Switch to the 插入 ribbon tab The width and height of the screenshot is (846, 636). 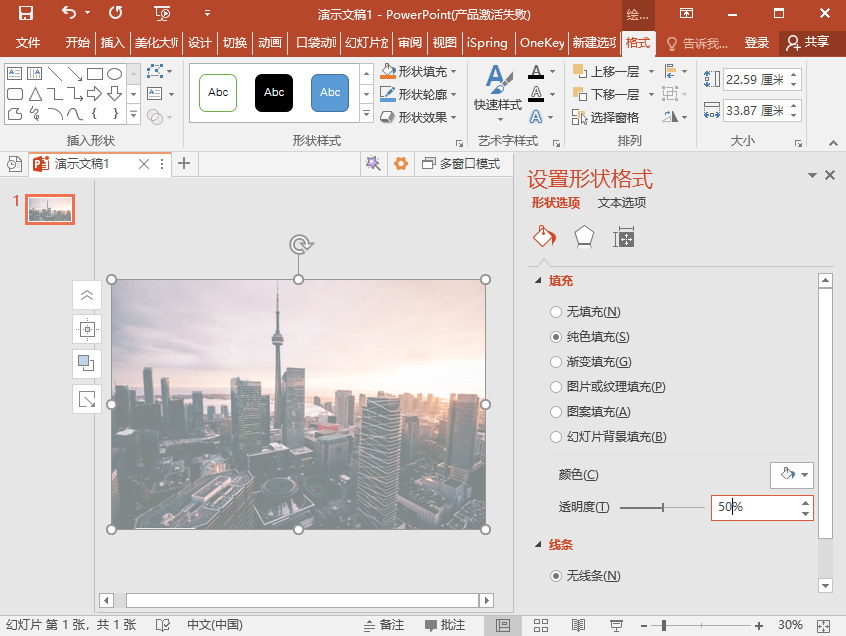coord(112,43)
